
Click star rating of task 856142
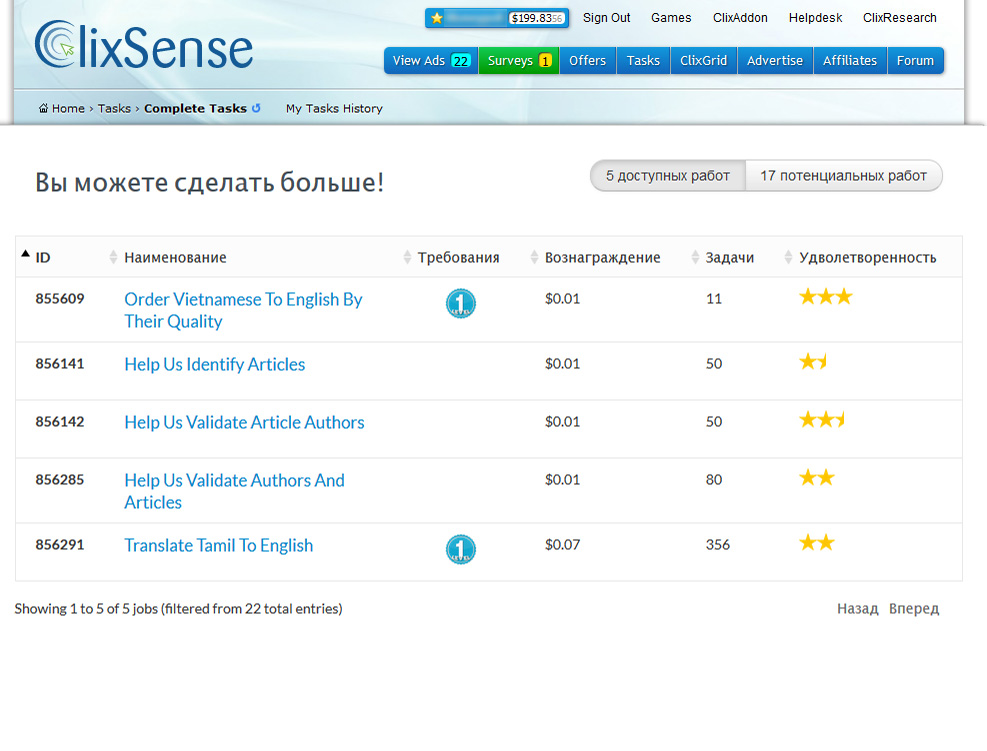click(821, 419)
